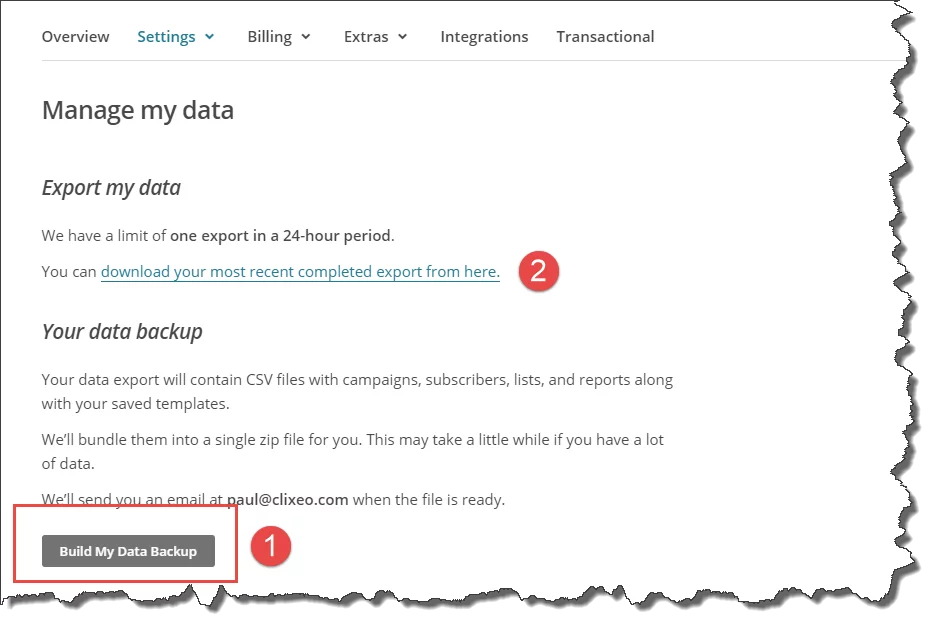Expand the Billing dropdown chevron

point(306,37)
